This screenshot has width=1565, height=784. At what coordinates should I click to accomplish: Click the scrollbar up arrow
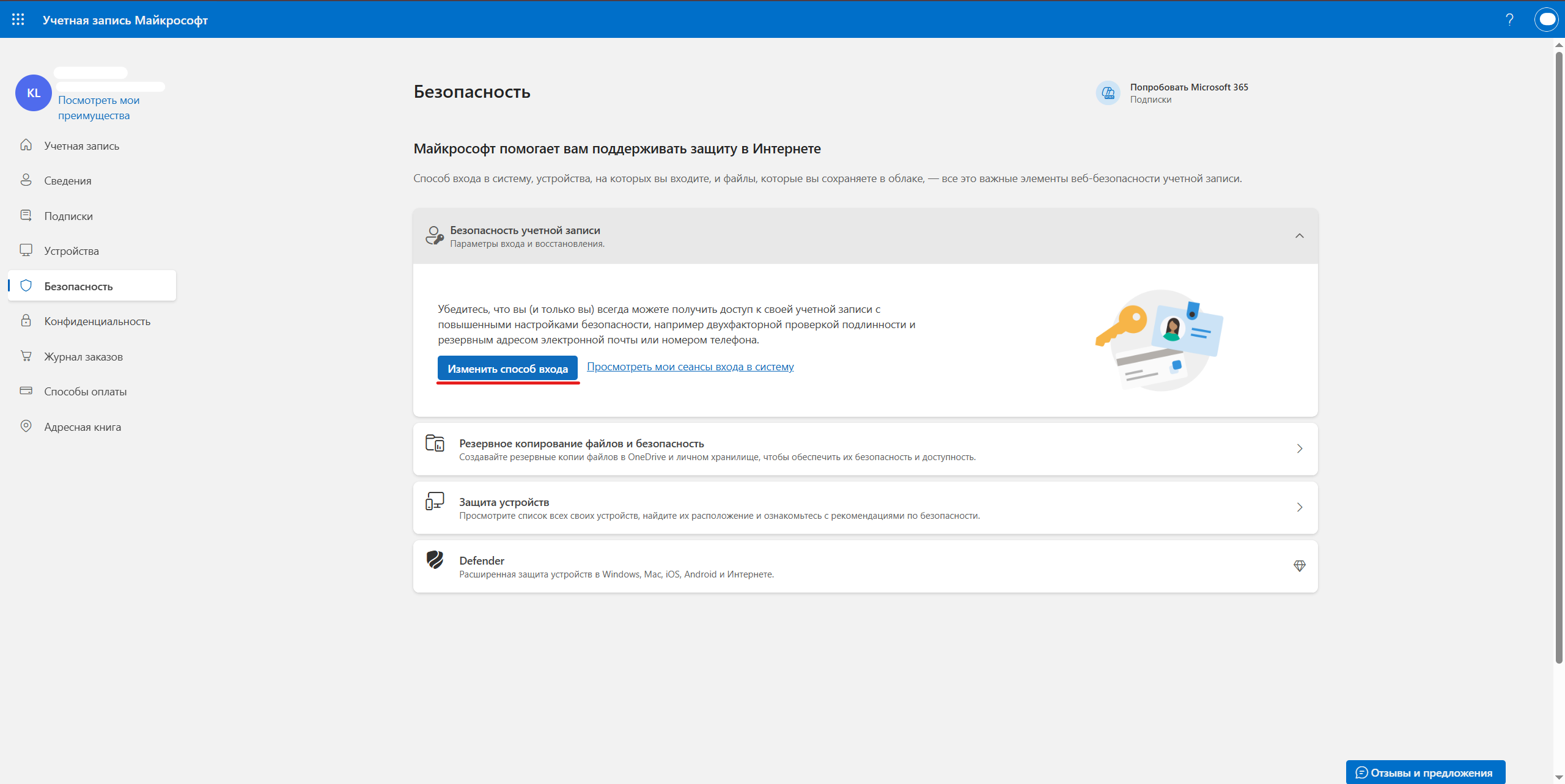tap(1559, 44)
